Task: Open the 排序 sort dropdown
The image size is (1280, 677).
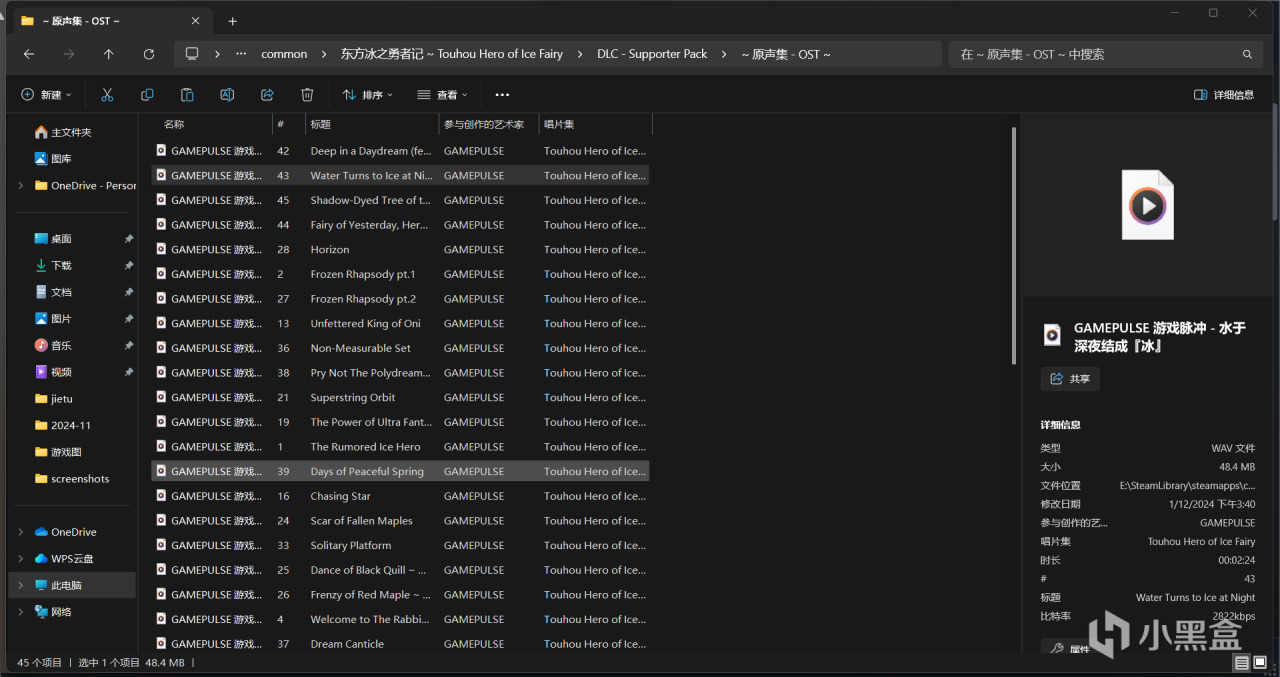Action: click(367, 95)
